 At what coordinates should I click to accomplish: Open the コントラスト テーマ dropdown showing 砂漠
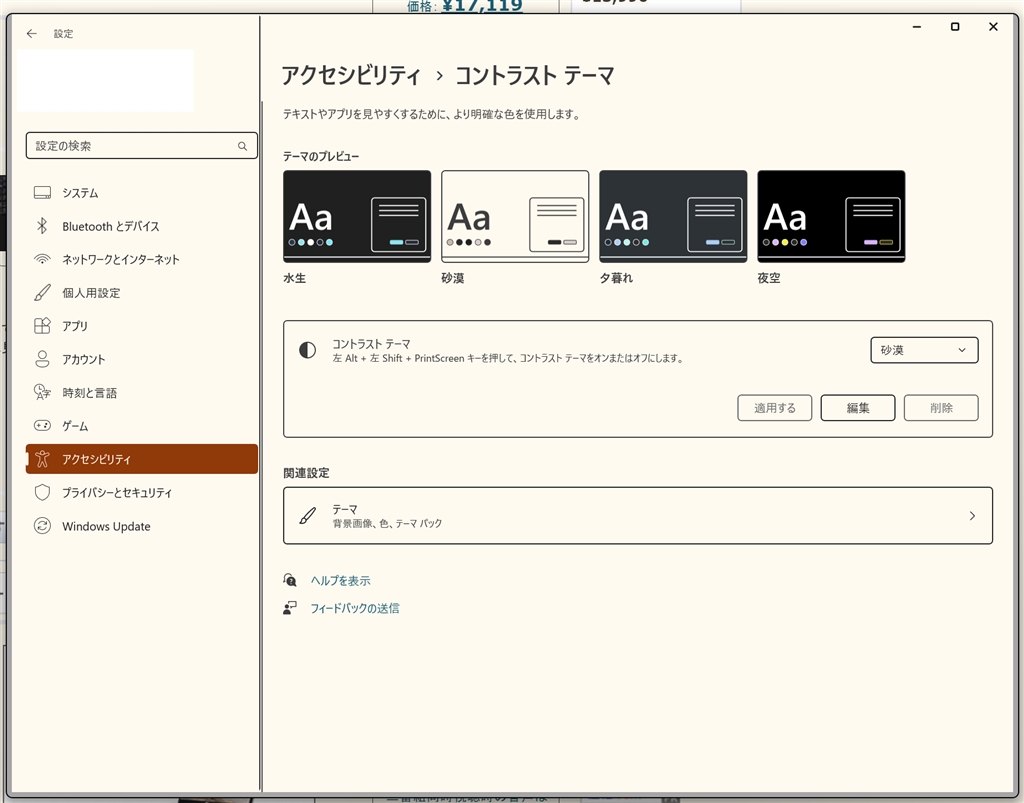924,350
